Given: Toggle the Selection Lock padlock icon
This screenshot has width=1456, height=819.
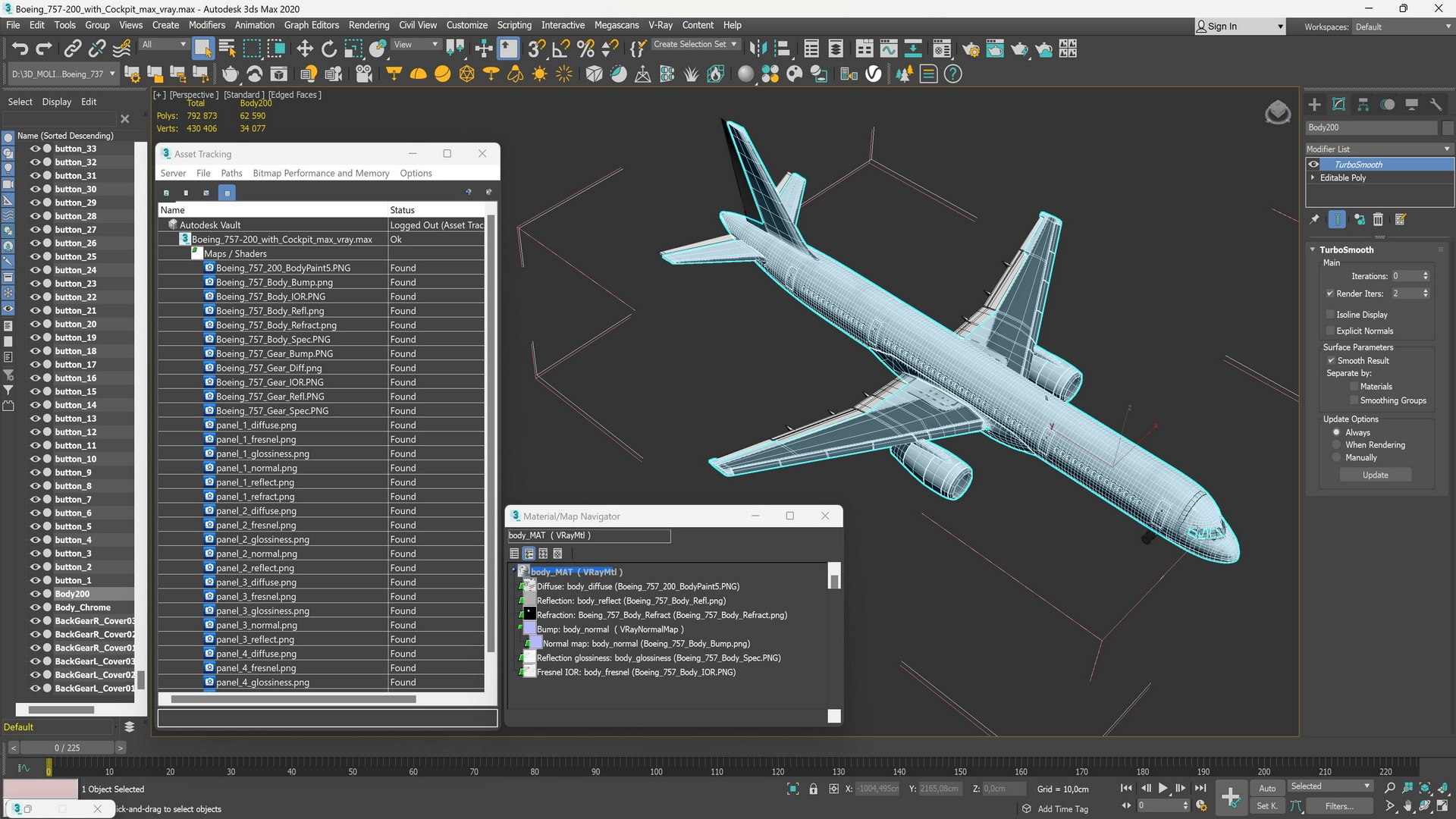Looking at the screenshot, I should click(x=814, y=789).
